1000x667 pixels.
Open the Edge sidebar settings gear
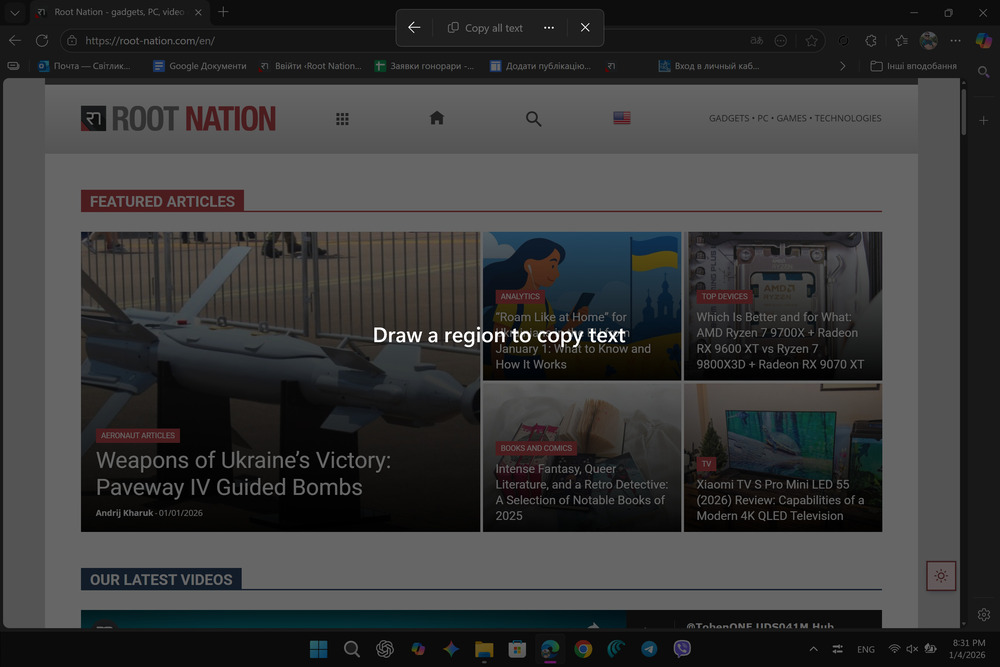tap(983, 615)
